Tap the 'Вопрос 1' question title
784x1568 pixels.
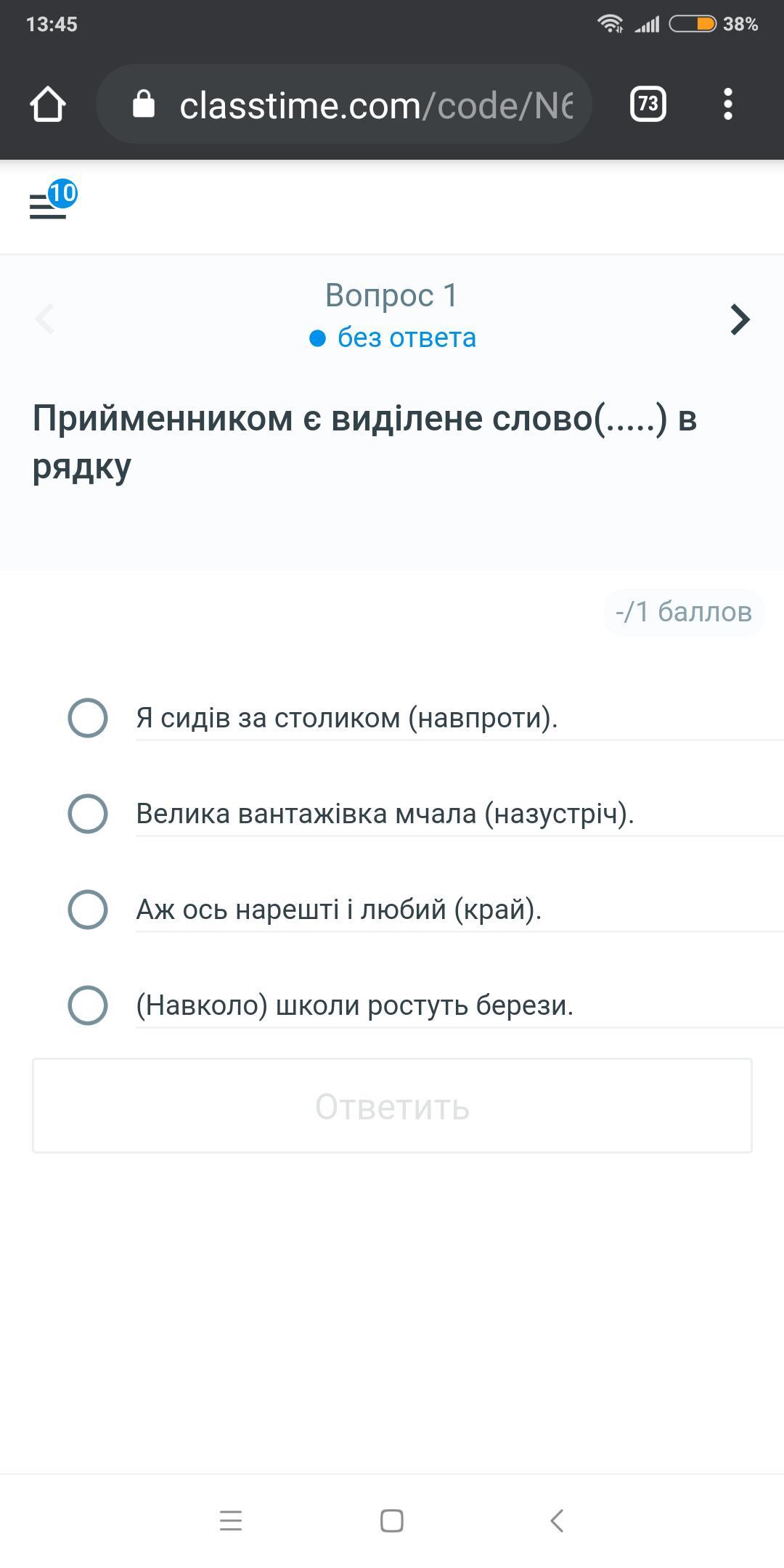[x=391, y=295]
